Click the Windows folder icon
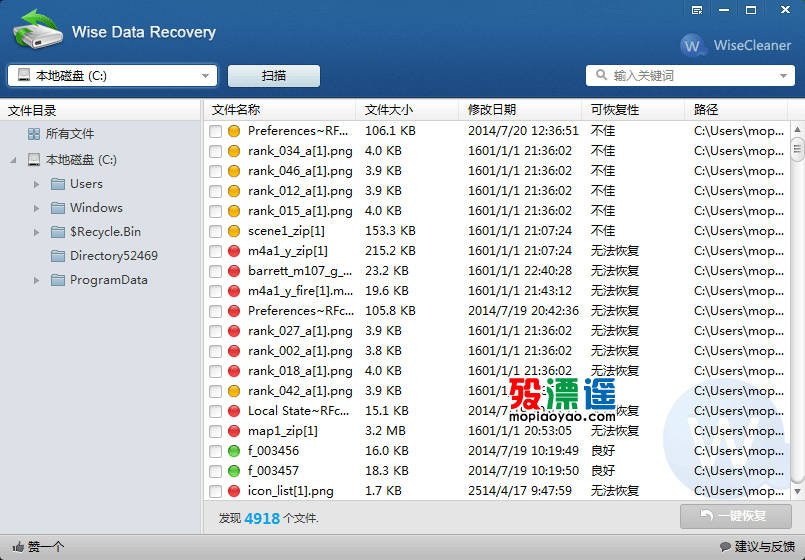Screen dimensions: 805x560 (x=58, y=208)
